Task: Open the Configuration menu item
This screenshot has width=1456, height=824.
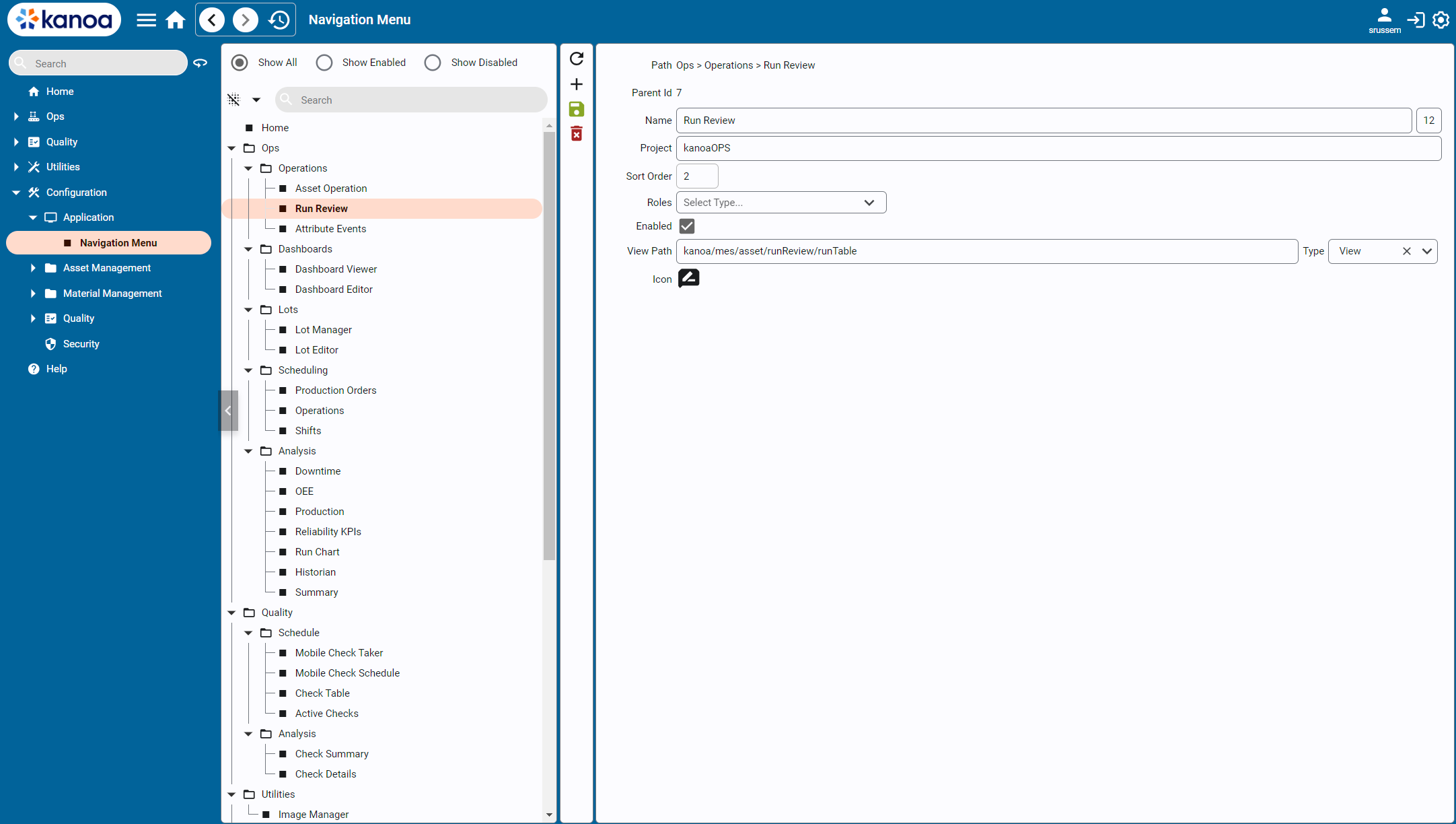Action: 77,192
